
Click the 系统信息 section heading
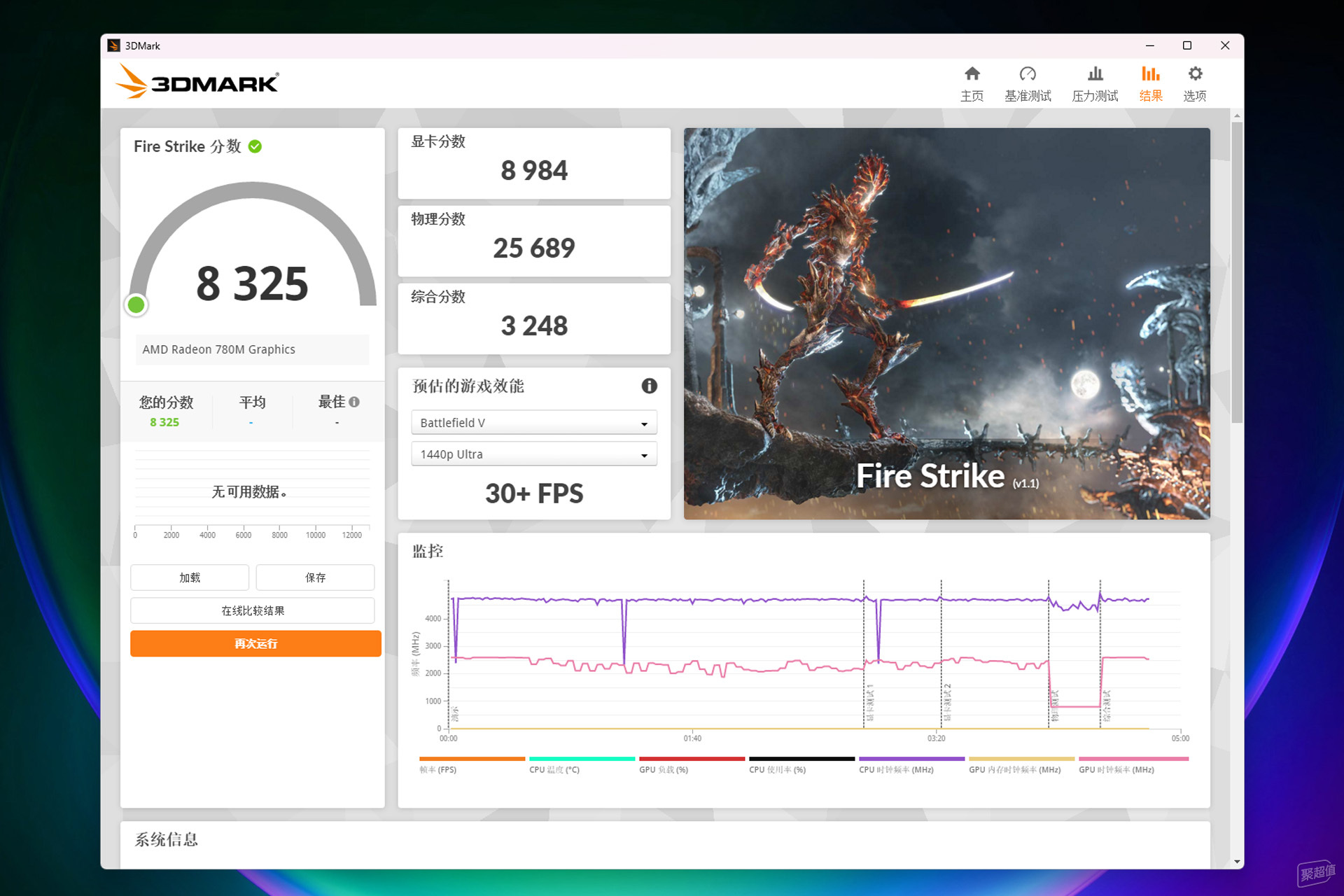click(167, 839)
